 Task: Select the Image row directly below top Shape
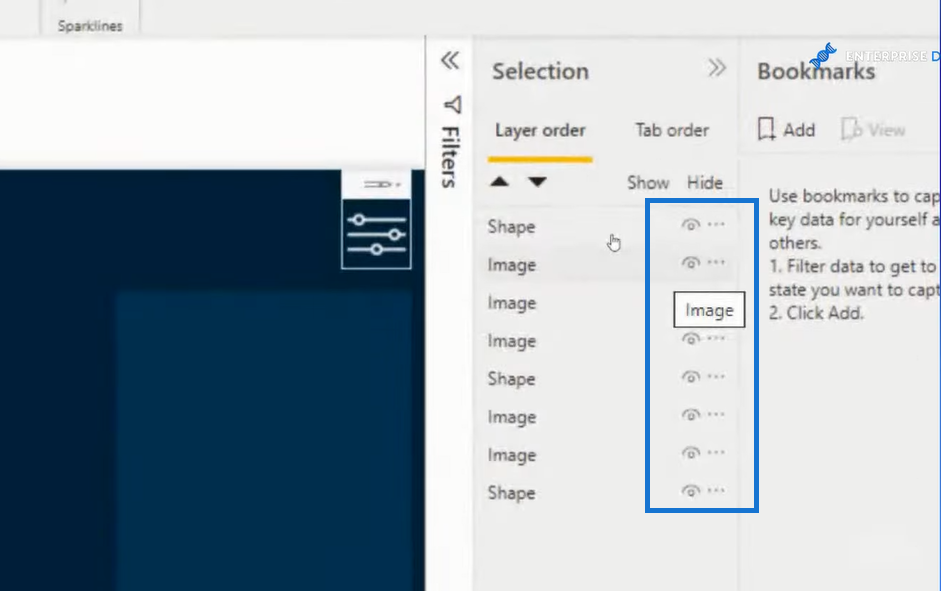coord(606,265)
